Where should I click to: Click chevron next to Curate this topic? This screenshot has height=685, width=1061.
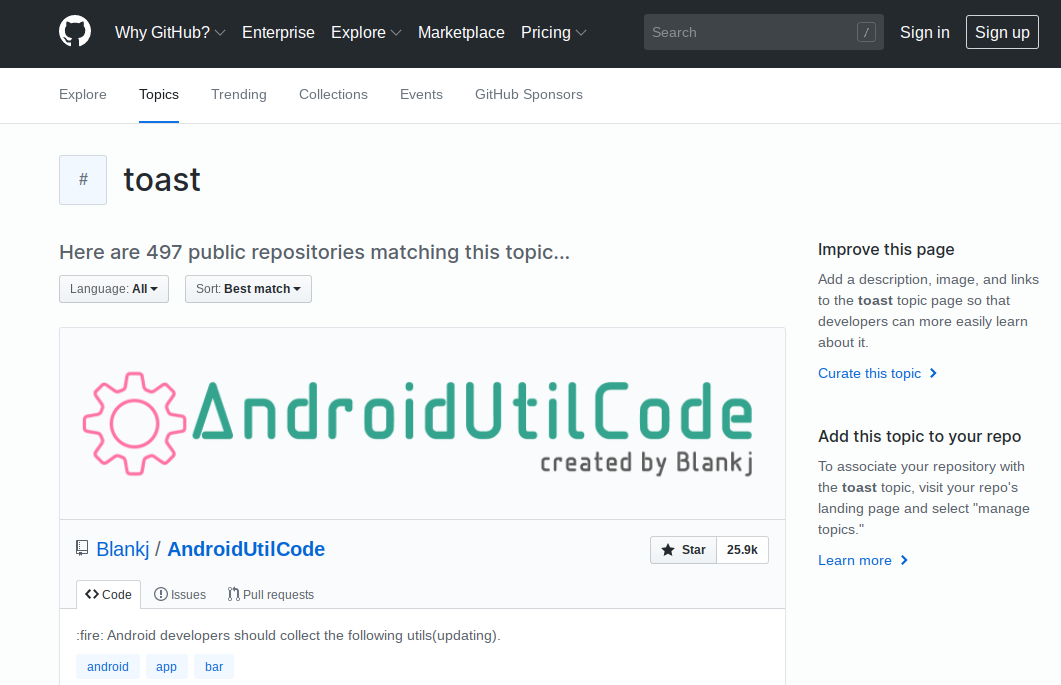click(x=934, y=373)
